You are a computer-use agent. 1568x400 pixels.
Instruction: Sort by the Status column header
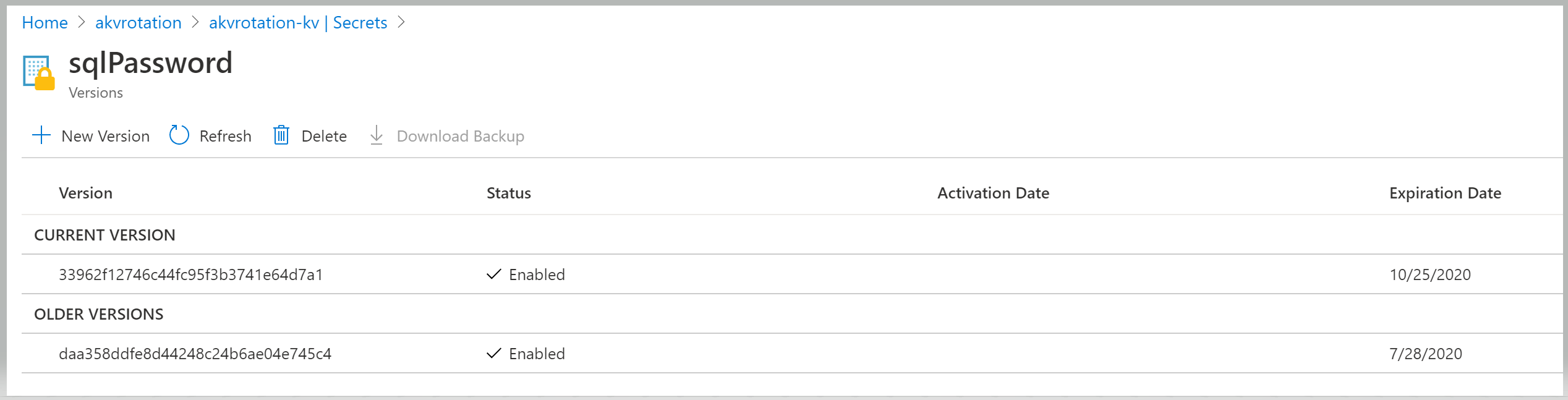pyautogui.click(x=508, y=194)
